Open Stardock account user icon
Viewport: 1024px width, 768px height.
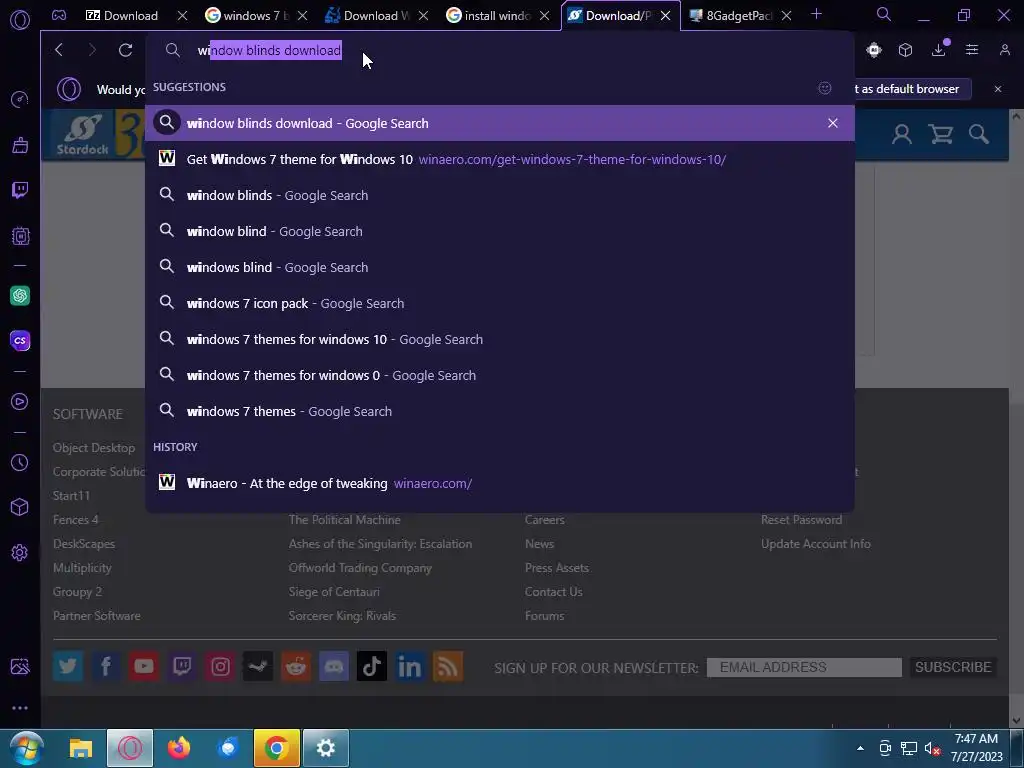pyautogui.click(x=902, y=135)
